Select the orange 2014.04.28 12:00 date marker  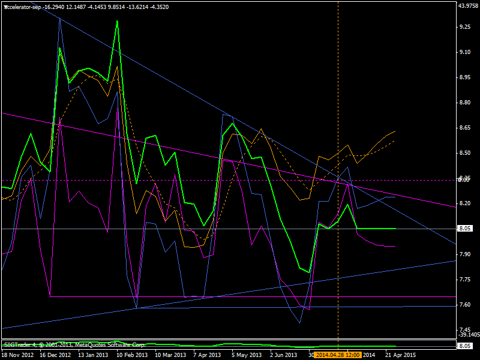[337, 355]
